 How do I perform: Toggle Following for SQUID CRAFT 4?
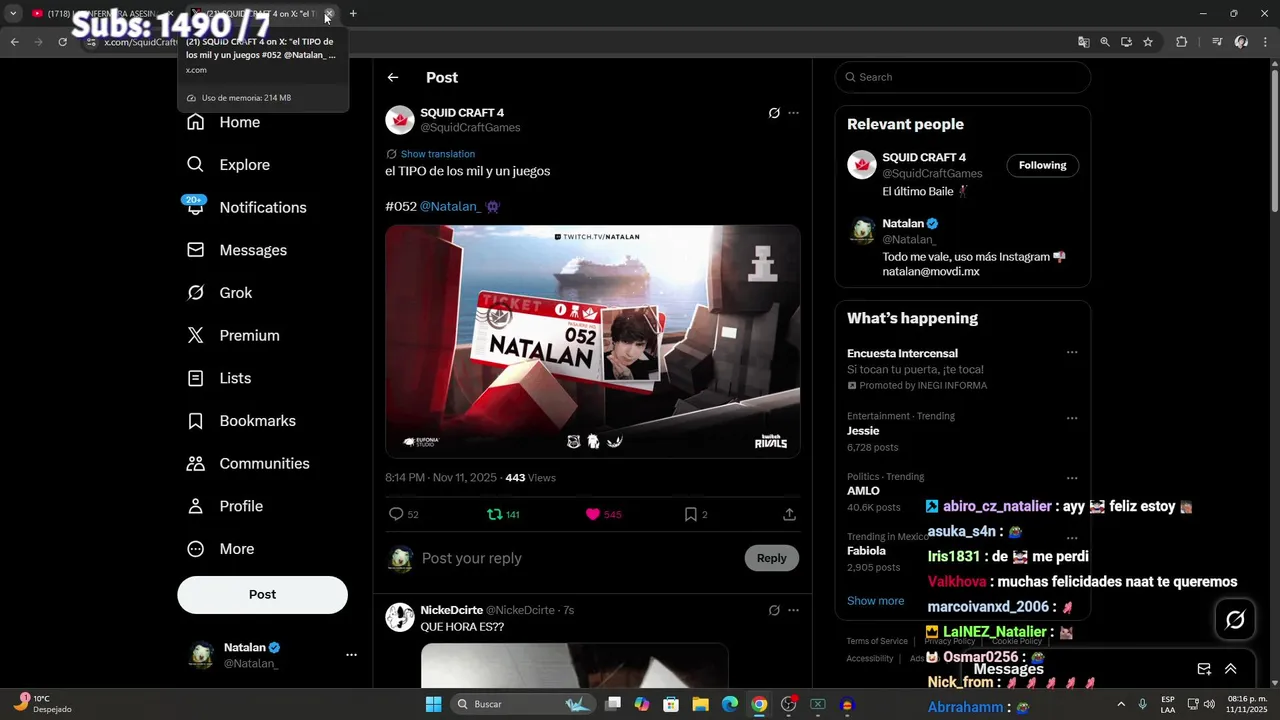[x=1042, y=165]
